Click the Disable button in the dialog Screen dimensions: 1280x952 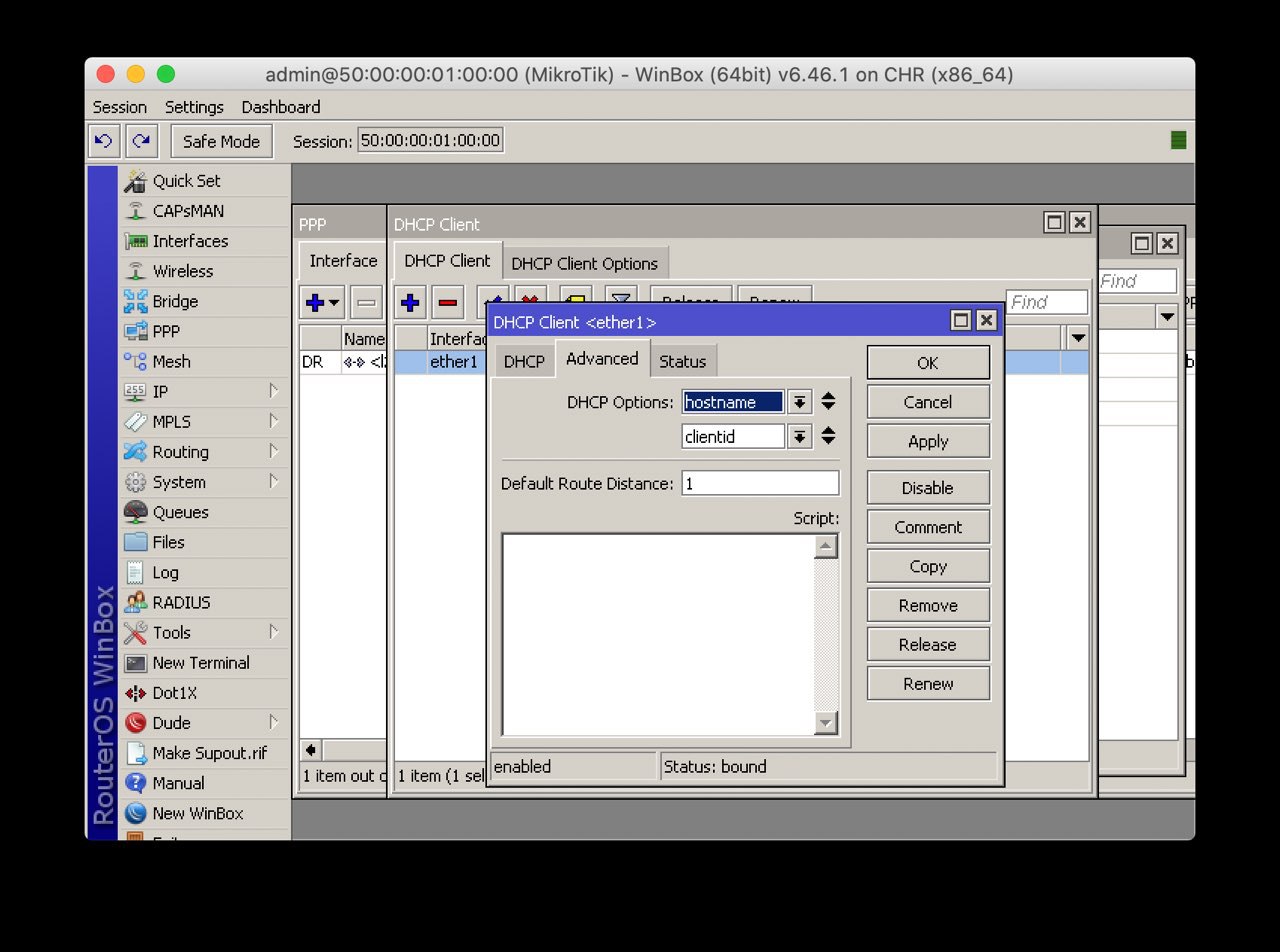click(x=928, y=488)
